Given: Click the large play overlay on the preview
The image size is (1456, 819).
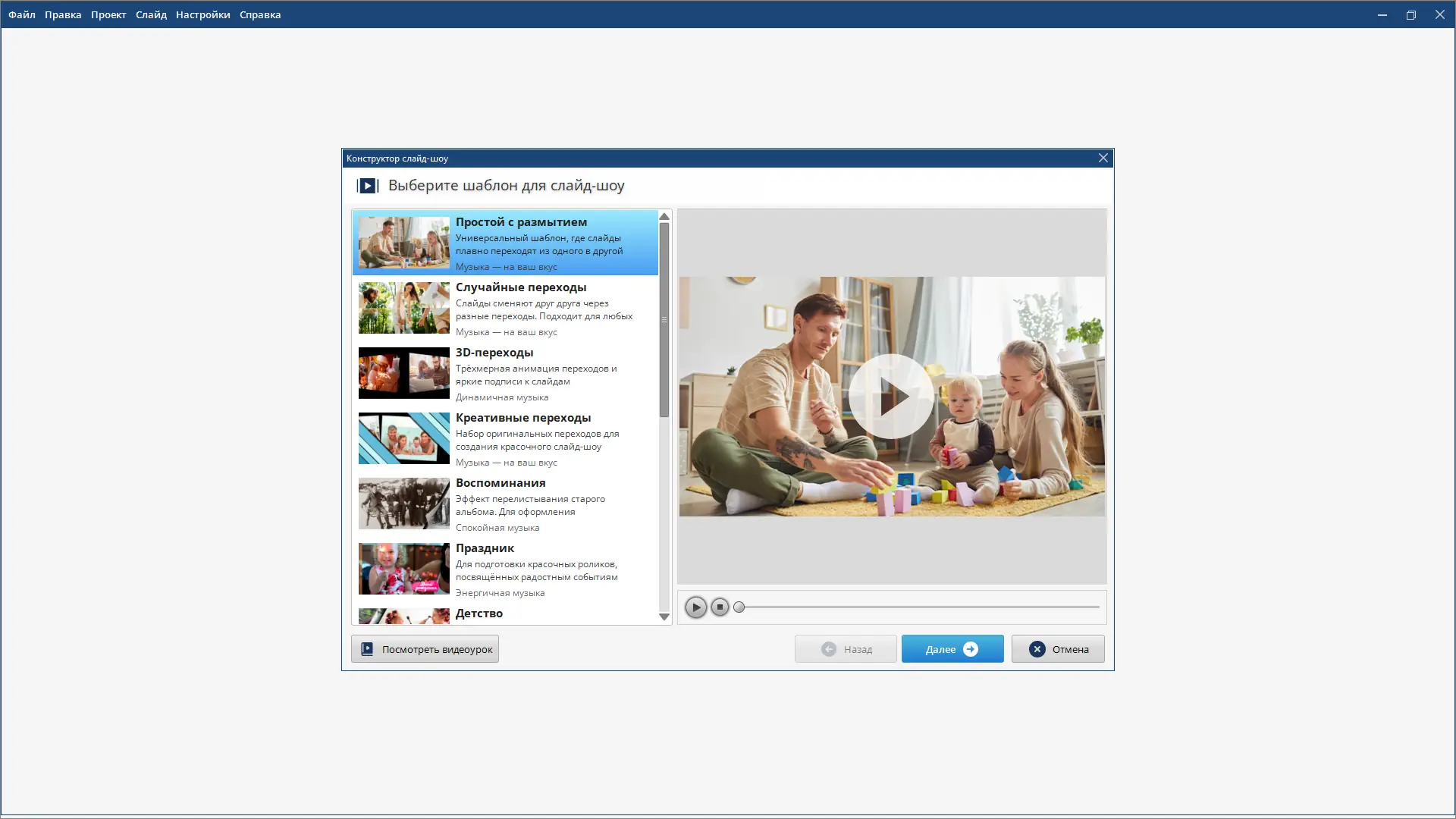Looking at the screenshot, I should [891, 397].
